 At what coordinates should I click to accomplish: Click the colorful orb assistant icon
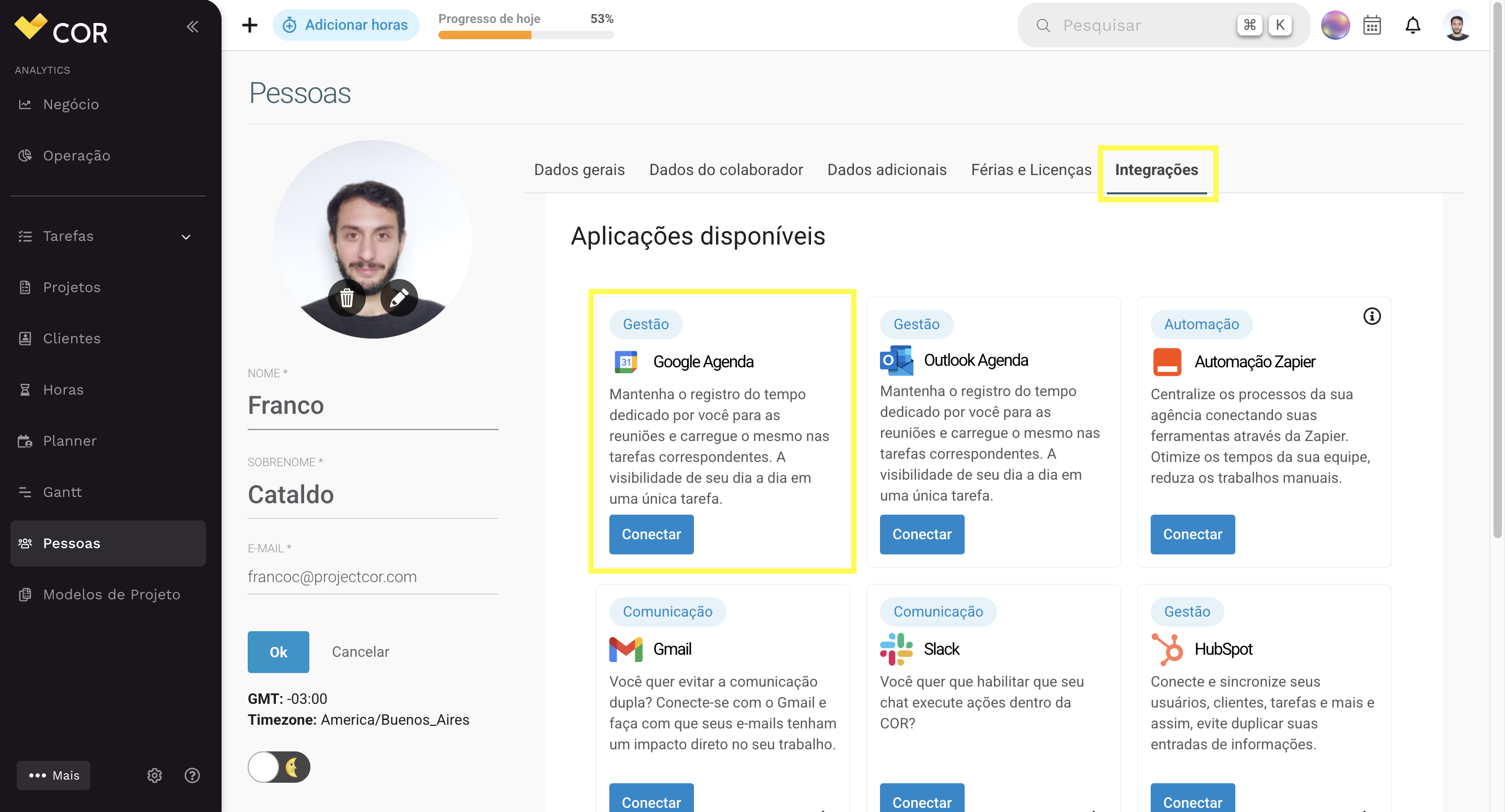(x=1335, y=25)
